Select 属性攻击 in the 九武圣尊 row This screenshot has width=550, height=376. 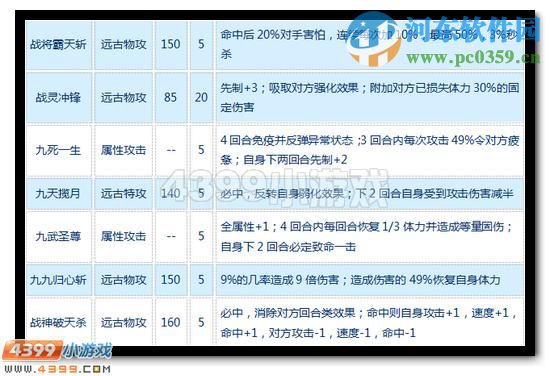[x=123, y=237]
